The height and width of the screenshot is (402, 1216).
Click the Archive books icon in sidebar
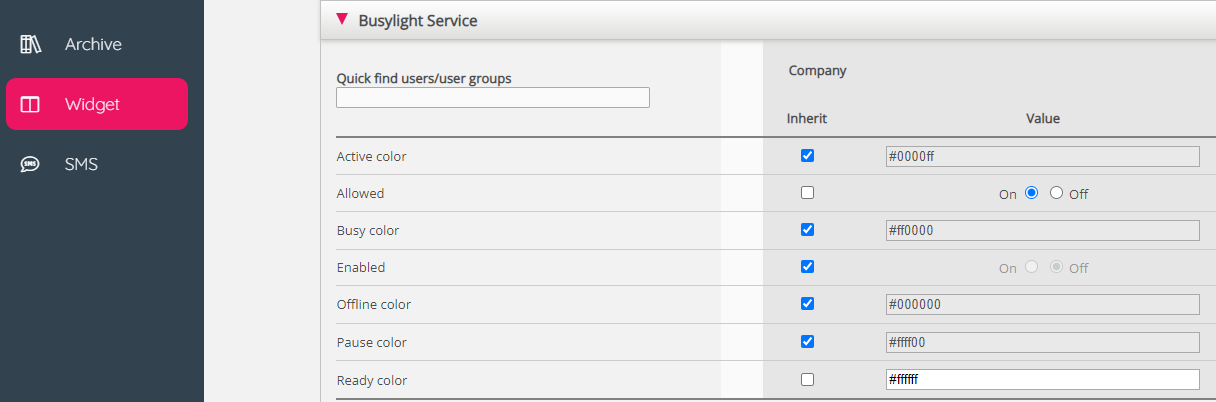tap(30, 44)
